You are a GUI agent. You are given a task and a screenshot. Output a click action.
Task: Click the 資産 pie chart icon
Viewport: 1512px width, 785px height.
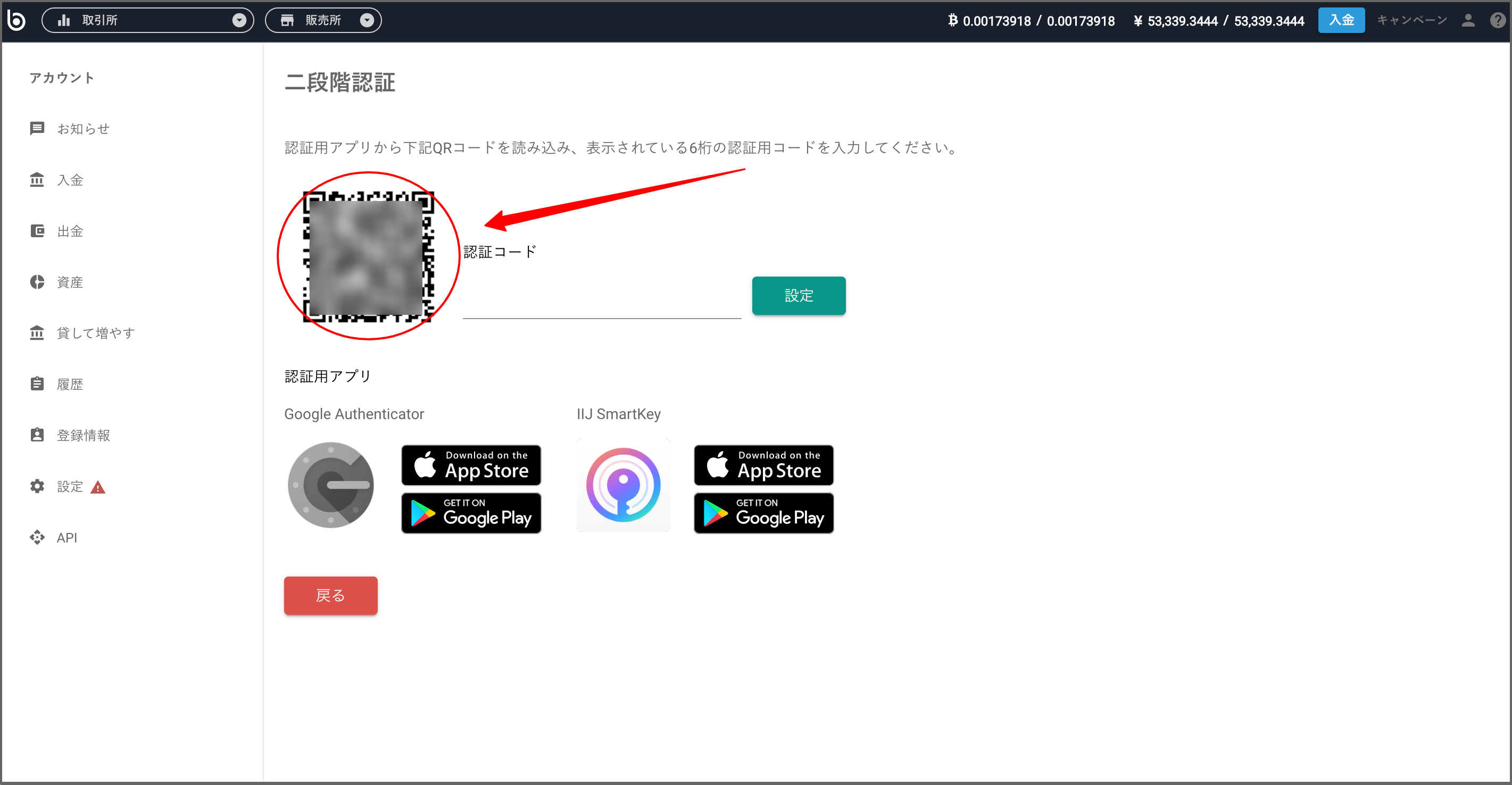coord(37,282)
